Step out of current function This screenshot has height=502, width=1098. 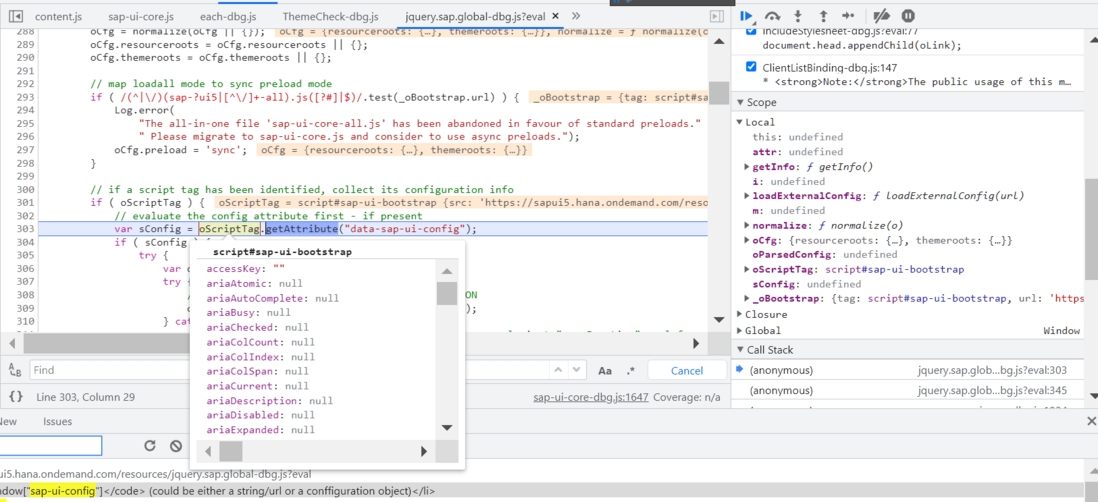(823, 15)
